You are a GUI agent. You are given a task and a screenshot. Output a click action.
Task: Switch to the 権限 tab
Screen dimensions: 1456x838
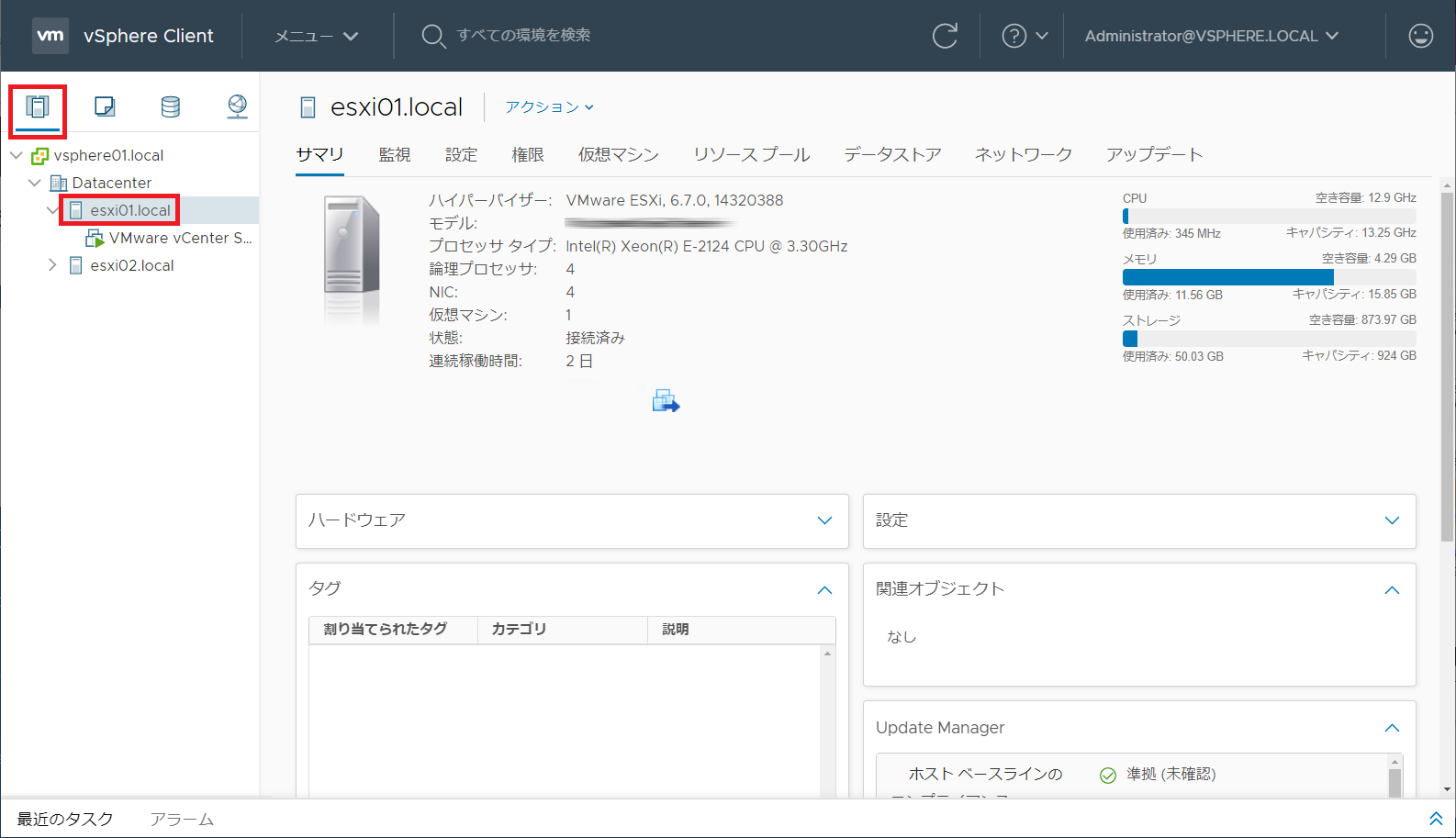point(528,154)
